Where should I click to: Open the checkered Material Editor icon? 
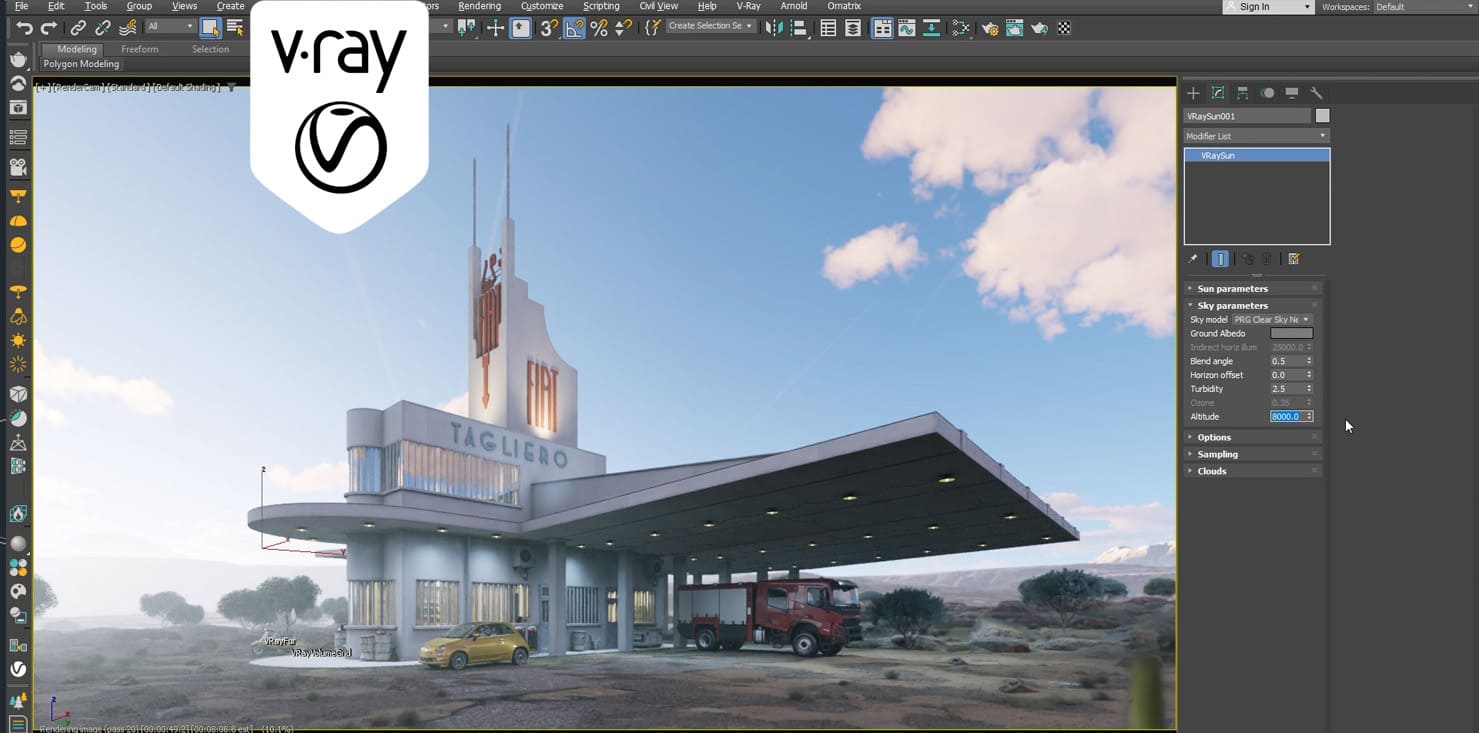[x=1064, y=28]
